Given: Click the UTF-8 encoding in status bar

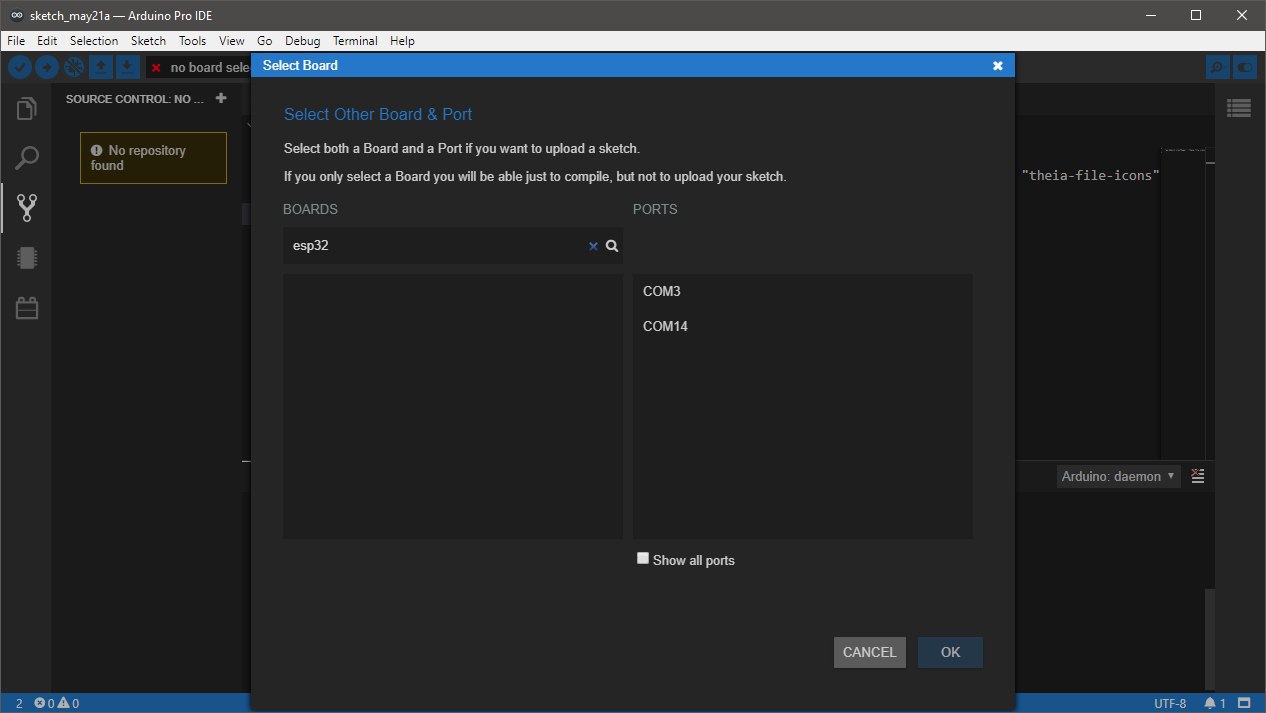Looking at the screenshot, I should tap(1170, 704).
